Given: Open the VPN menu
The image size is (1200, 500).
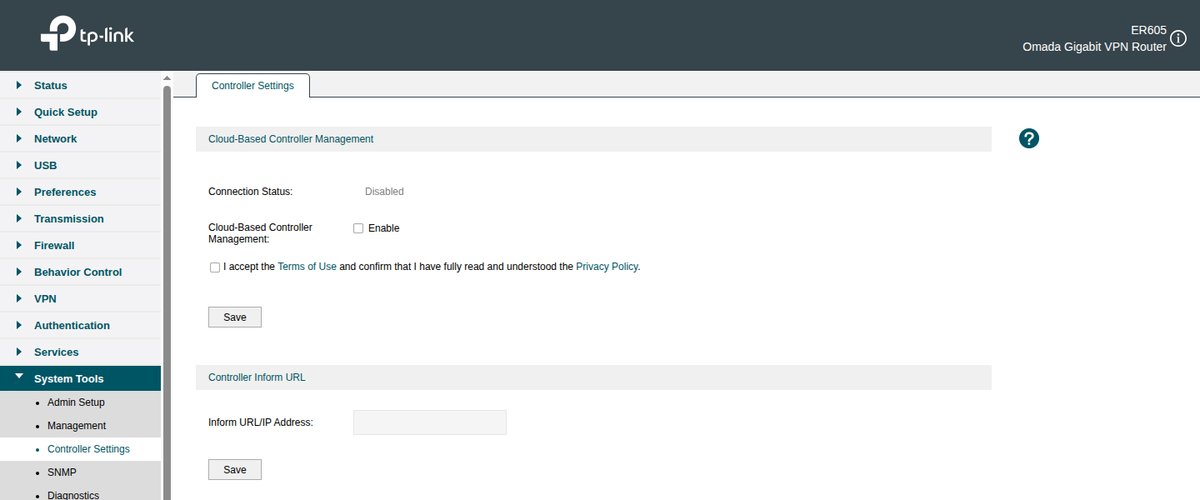Looking at the screenshot, I should 80,299.
